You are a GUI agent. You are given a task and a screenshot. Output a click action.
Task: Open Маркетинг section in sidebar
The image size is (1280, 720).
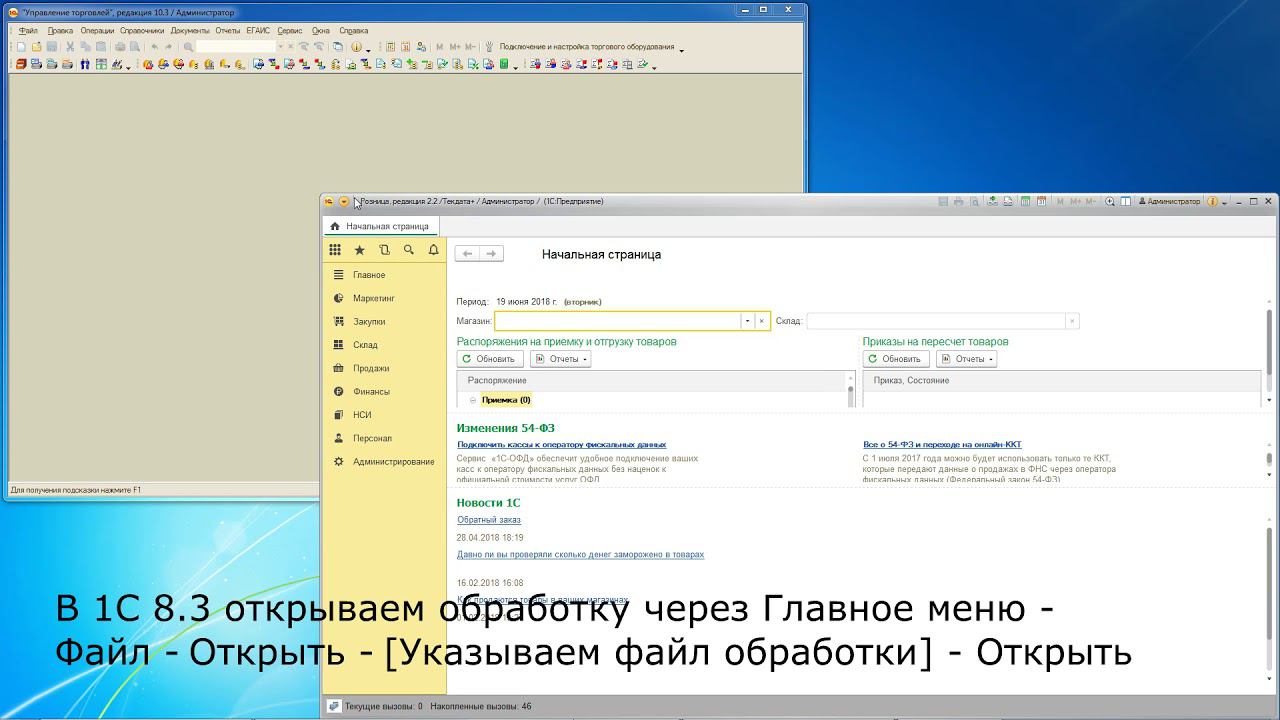coord(374,298)
